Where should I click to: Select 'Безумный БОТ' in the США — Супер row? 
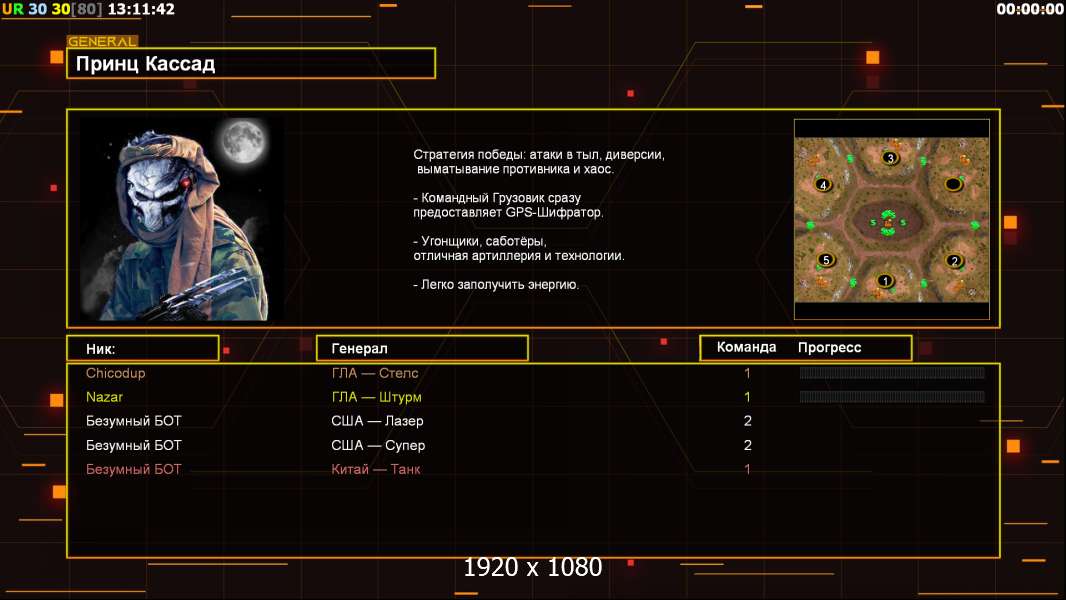(x=134, y=445)
